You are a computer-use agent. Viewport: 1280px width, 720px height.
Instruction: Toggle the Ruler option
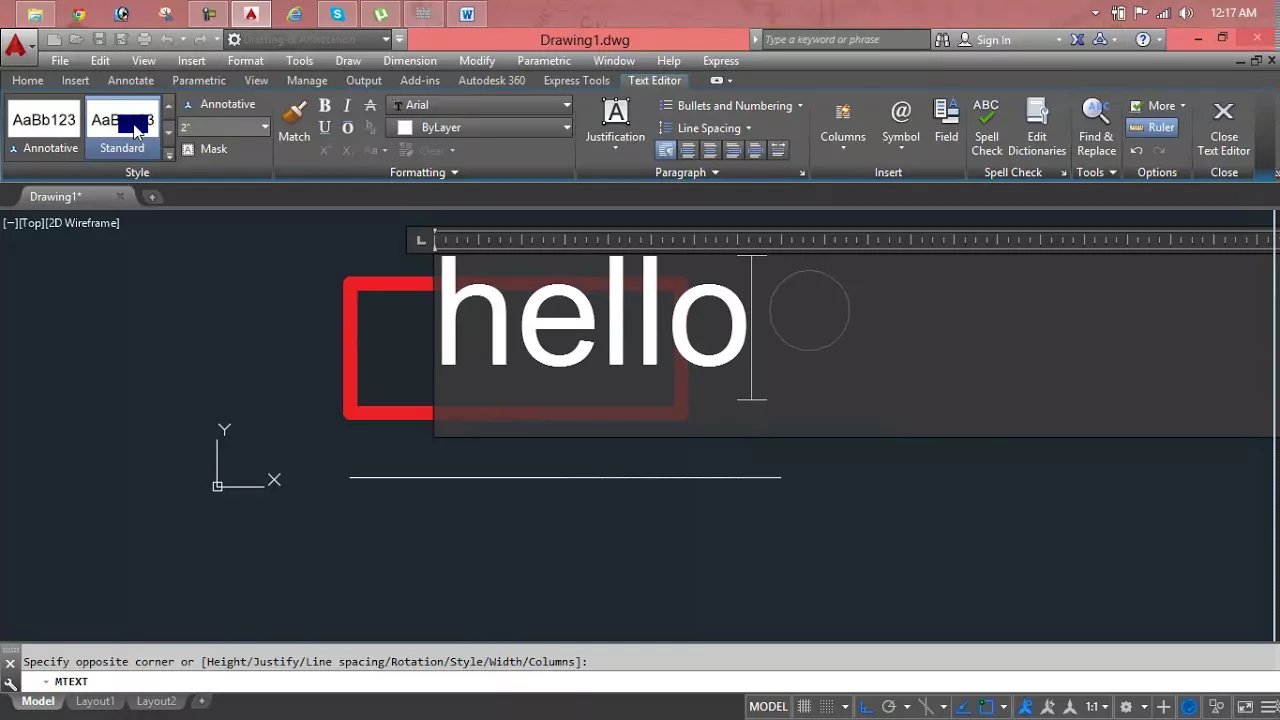(x=1152, y=127)
